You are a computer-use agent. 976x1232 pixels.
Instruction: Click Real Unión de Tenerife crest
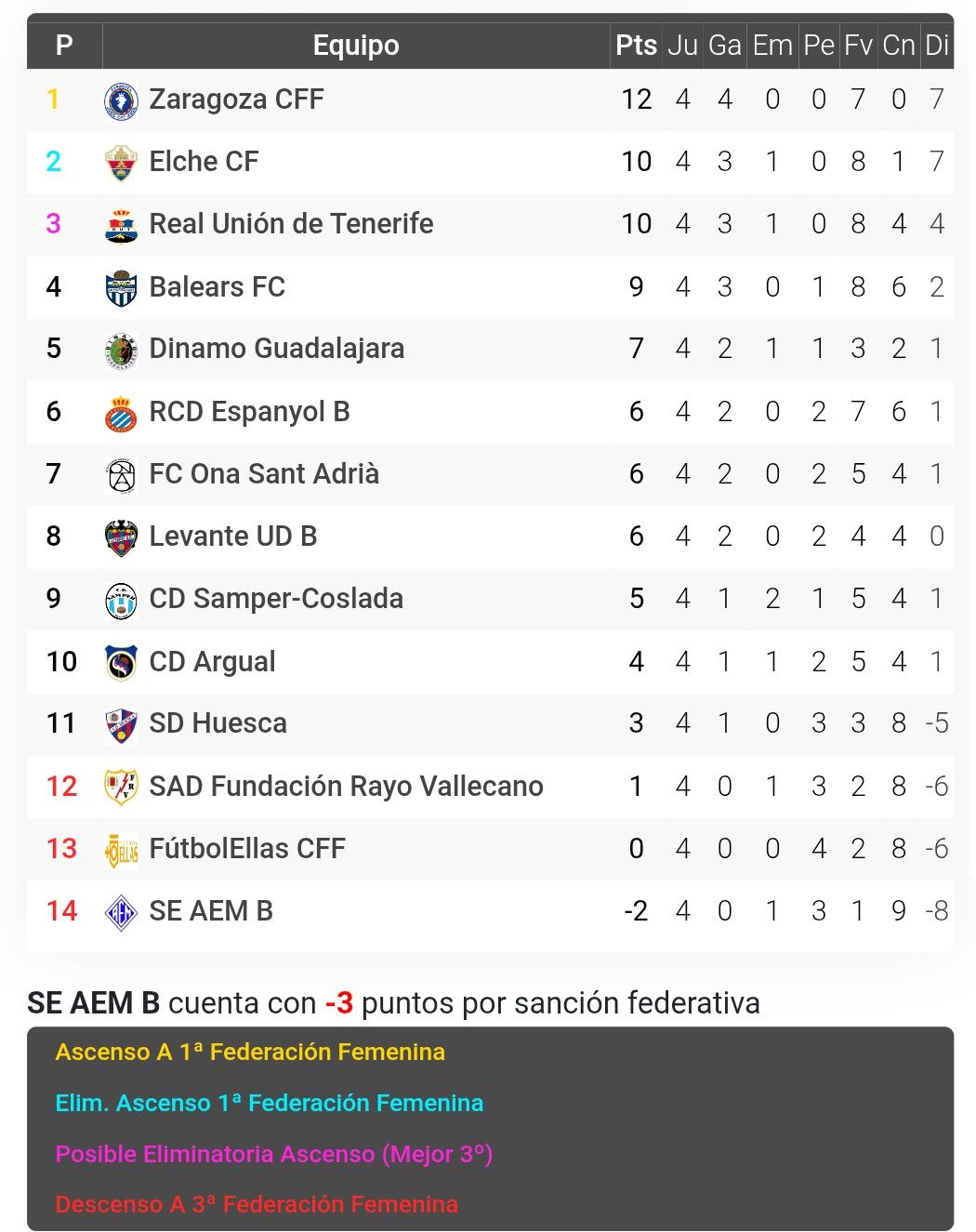(x=121, y=225)
